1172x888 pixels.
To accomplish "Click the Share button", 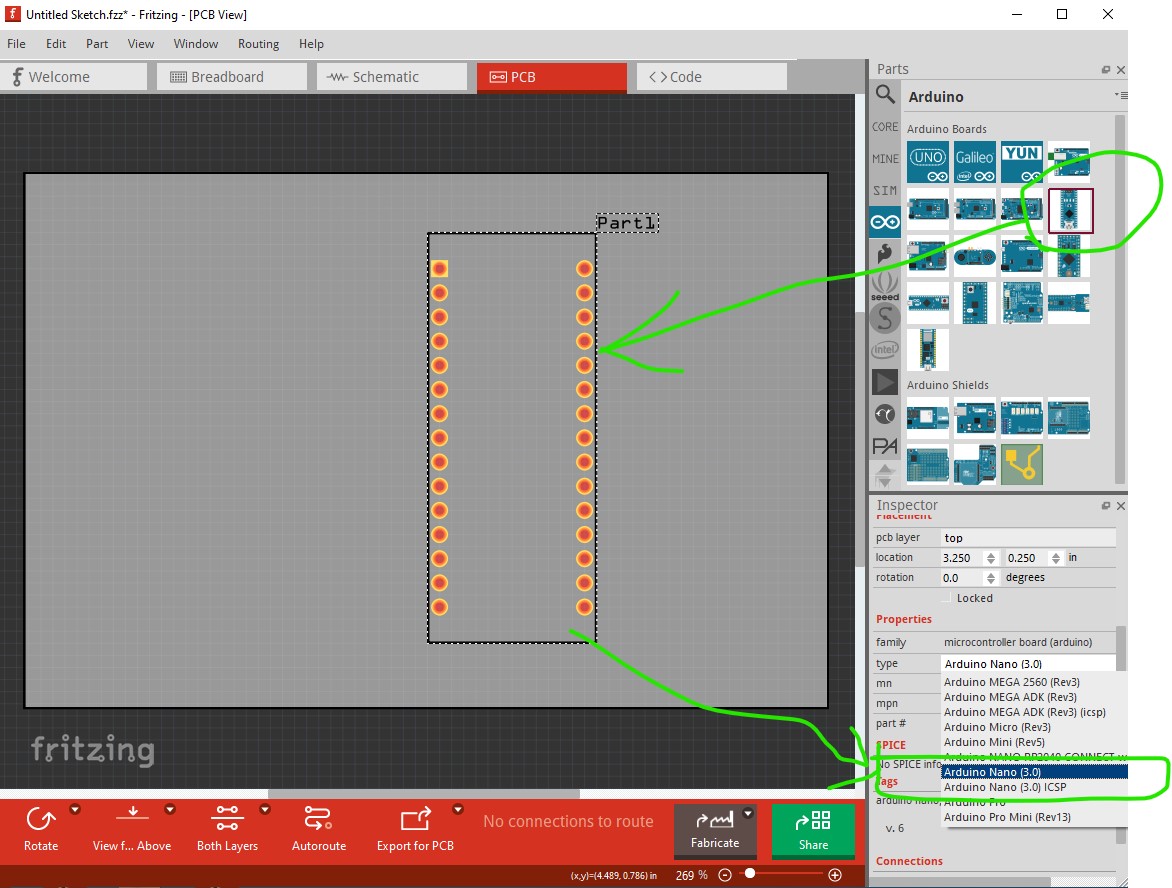I will [x=813, y=830].
